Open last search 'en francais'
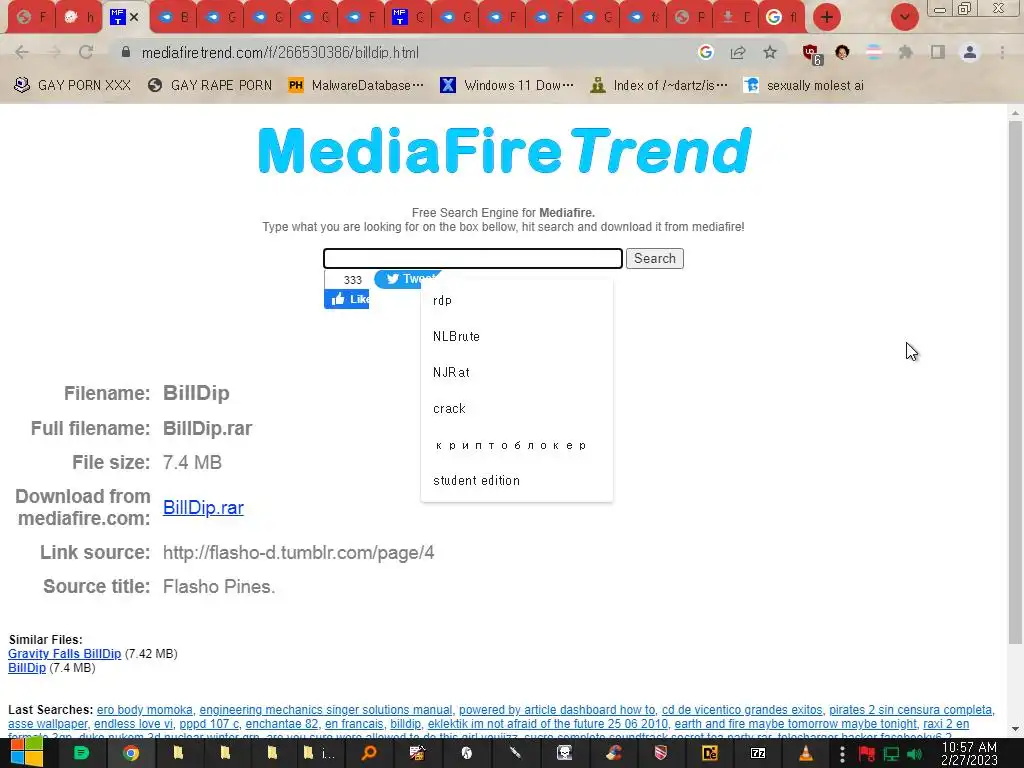This screenshot has width=1024, height=768. click(x=354, y=724)
